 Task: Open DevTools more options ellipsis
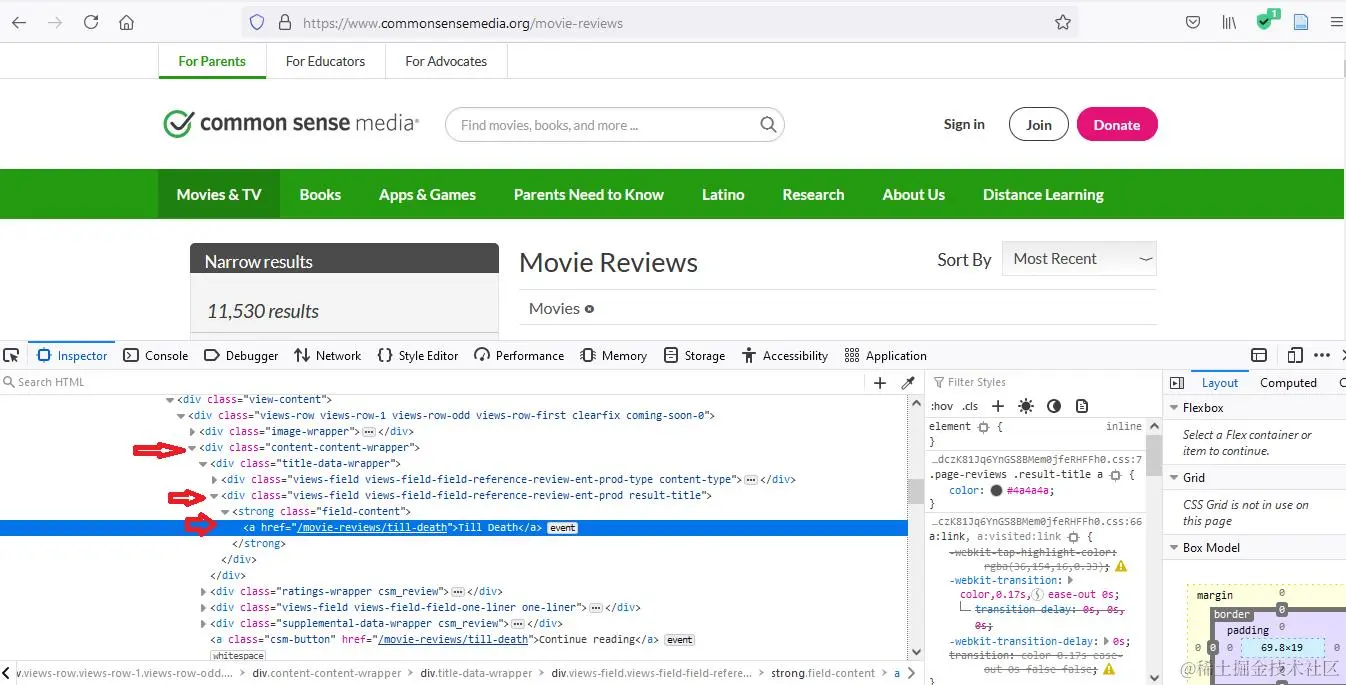1322,355
